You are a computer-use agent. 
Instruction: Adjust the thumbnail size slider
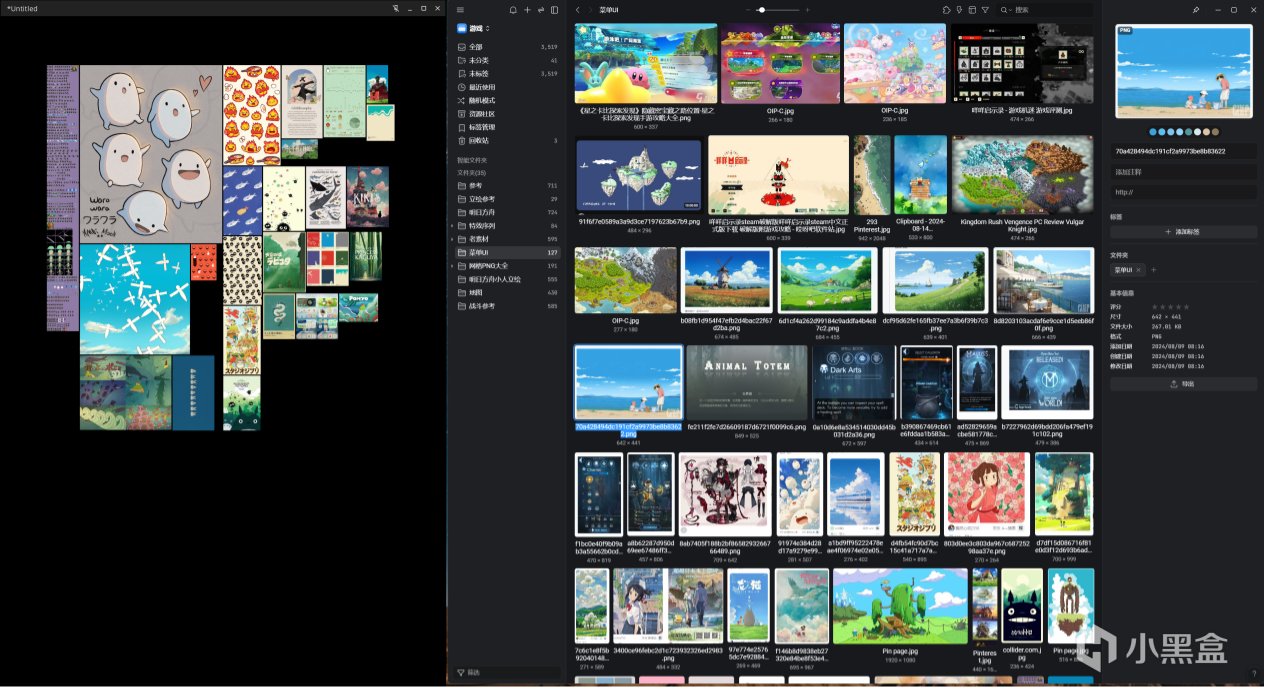click(778, 10)
